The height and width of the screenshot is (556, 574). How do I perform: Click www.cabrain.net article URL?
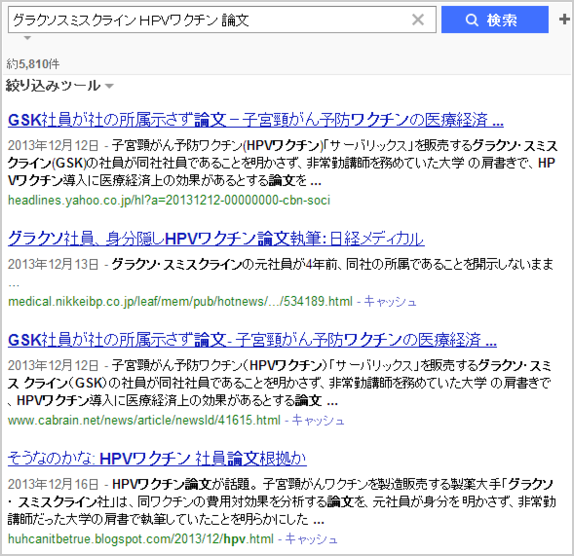pyautogui.click(x=144, y=420)
